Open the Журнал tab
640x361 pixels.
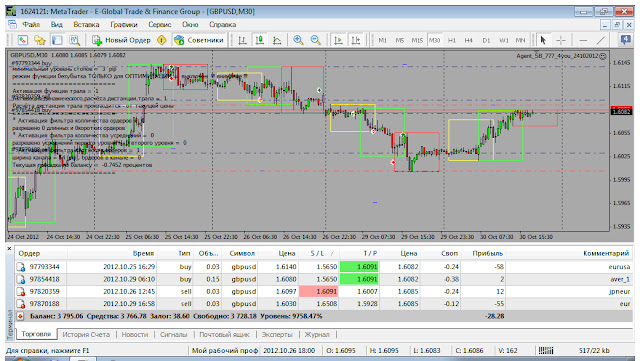pos(317,334)
